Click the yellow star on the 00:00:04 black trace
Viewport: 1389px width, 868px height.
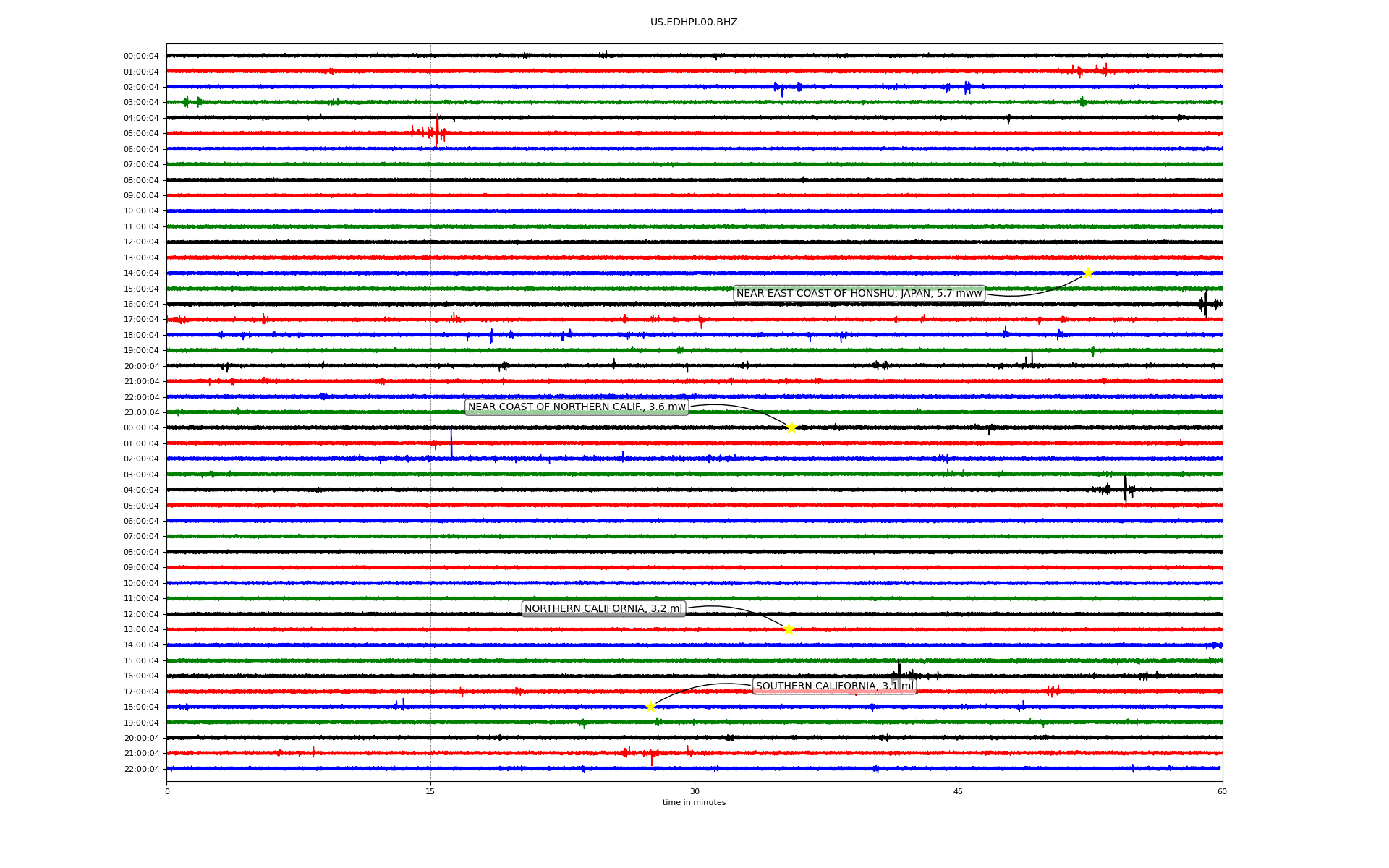[791, 427]
